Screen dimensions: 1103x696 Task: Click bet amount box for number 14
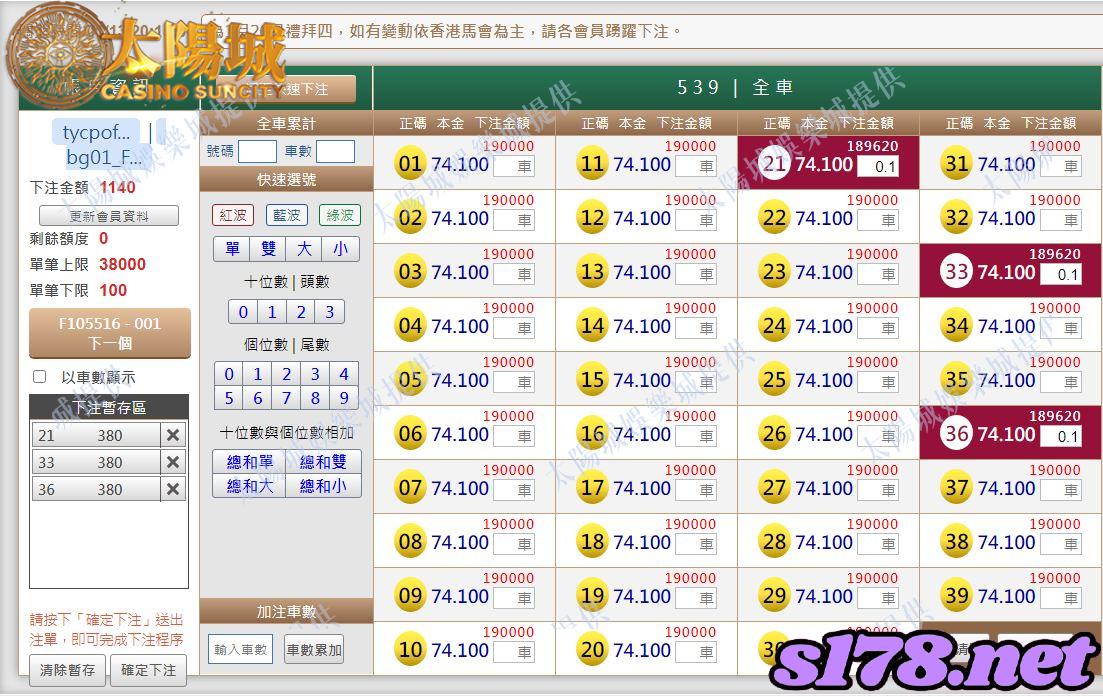click(696, 328)
